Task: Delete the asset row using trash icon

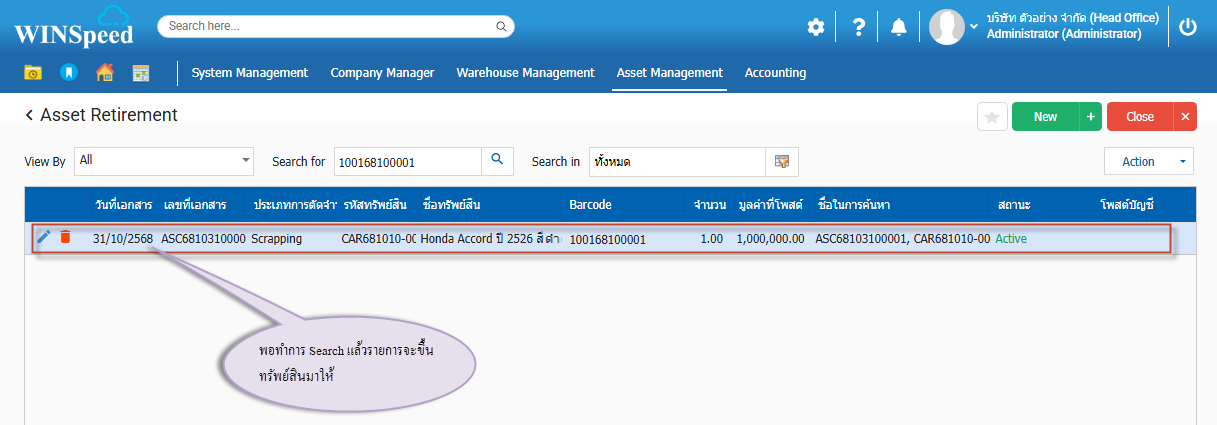Action: (x=65, y=237)
